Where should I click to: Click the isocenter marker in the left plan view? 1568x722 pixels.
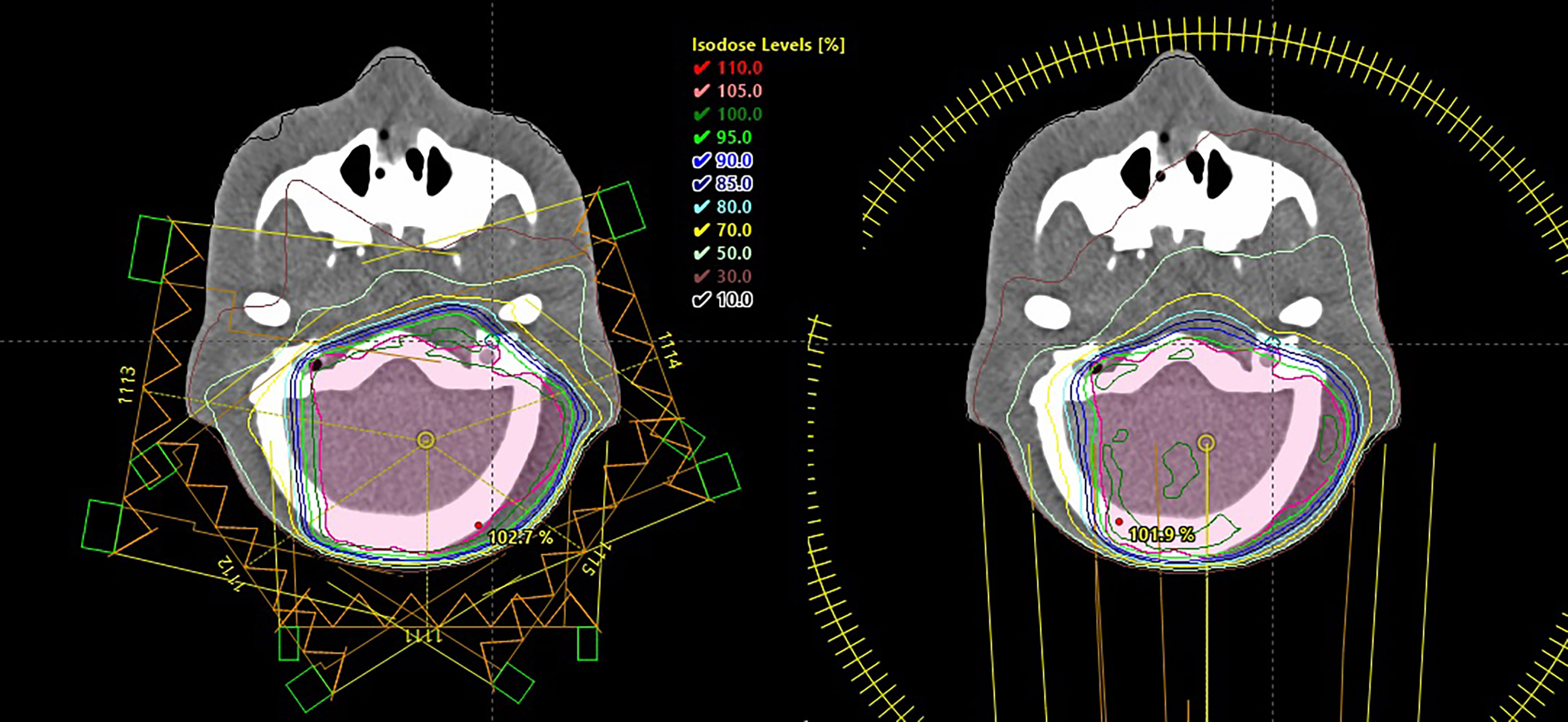pyautogui.click(x=426, y=440)
